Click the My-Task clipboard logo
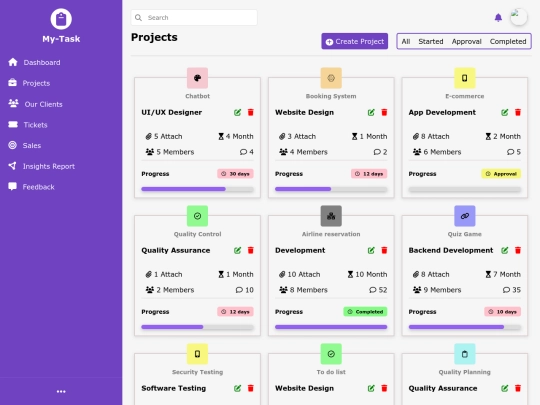540x405 pixels. pyautogui.click(x=61, y=19)
